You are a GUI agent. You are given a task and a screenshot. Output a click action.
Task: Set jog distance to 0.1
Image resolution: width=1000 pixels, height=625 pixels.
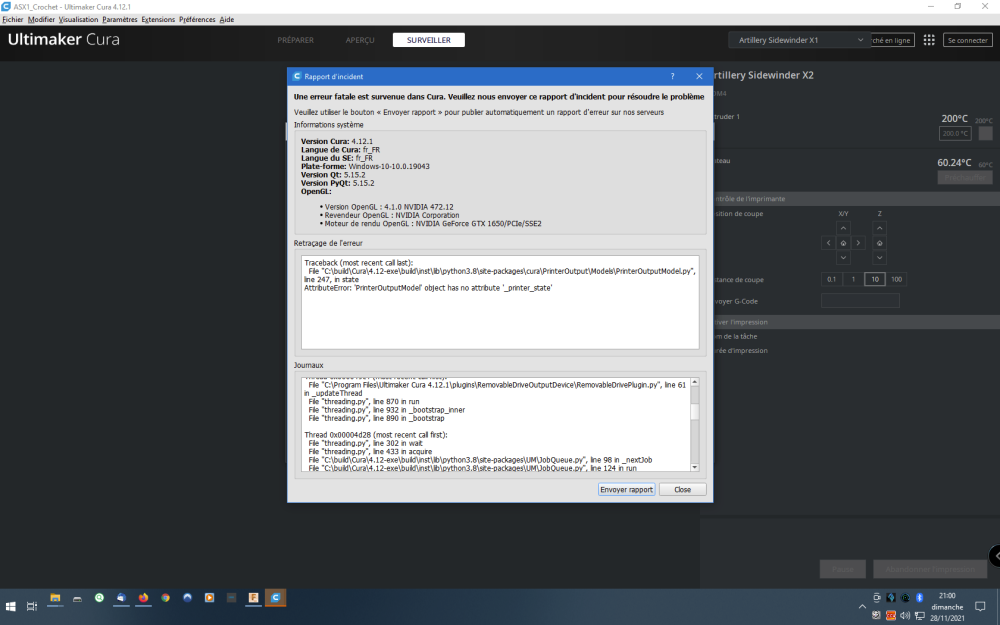coord(832,279)
